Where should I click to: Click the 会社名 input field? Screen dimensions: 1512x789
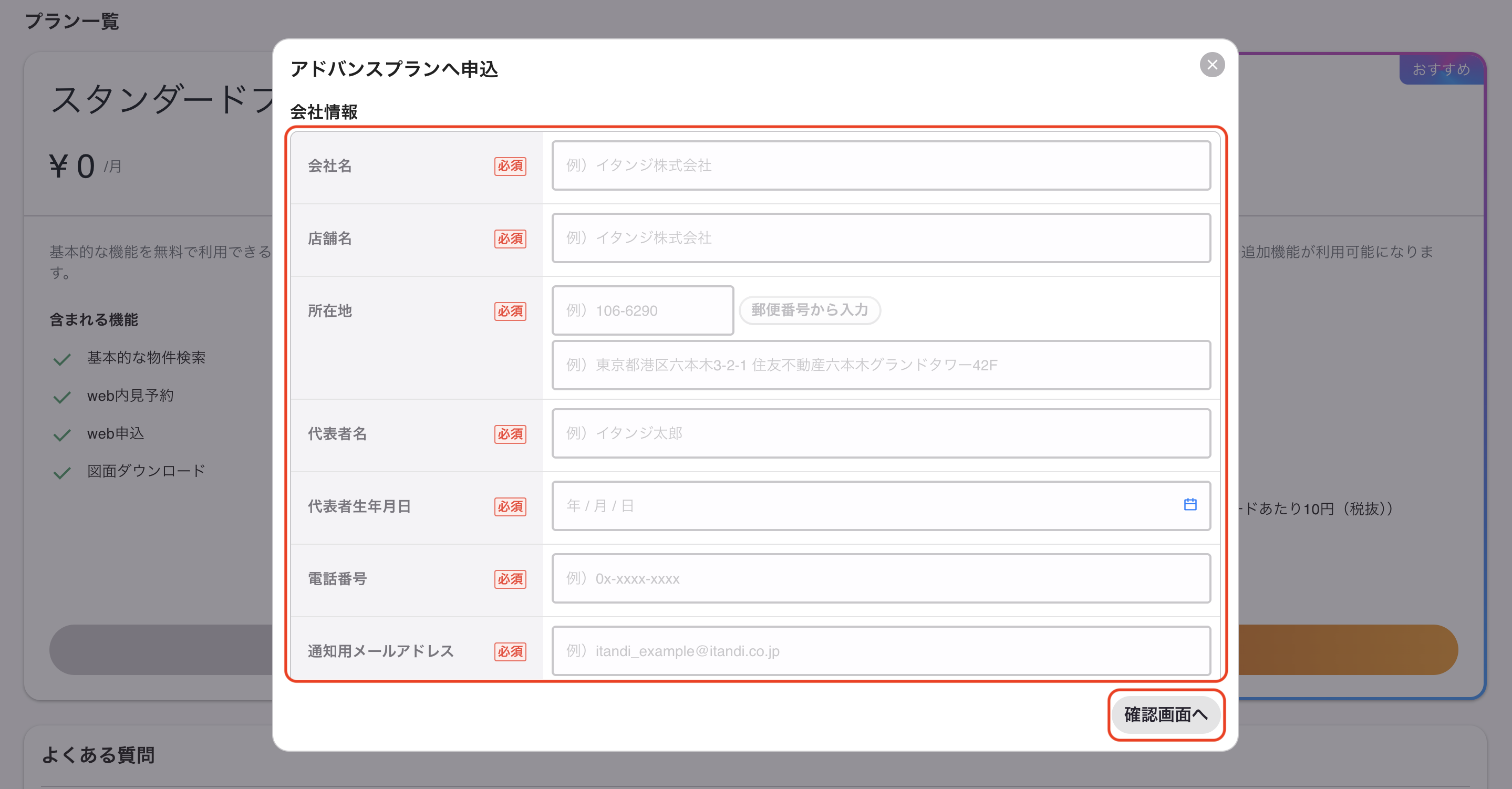[881, 165]
